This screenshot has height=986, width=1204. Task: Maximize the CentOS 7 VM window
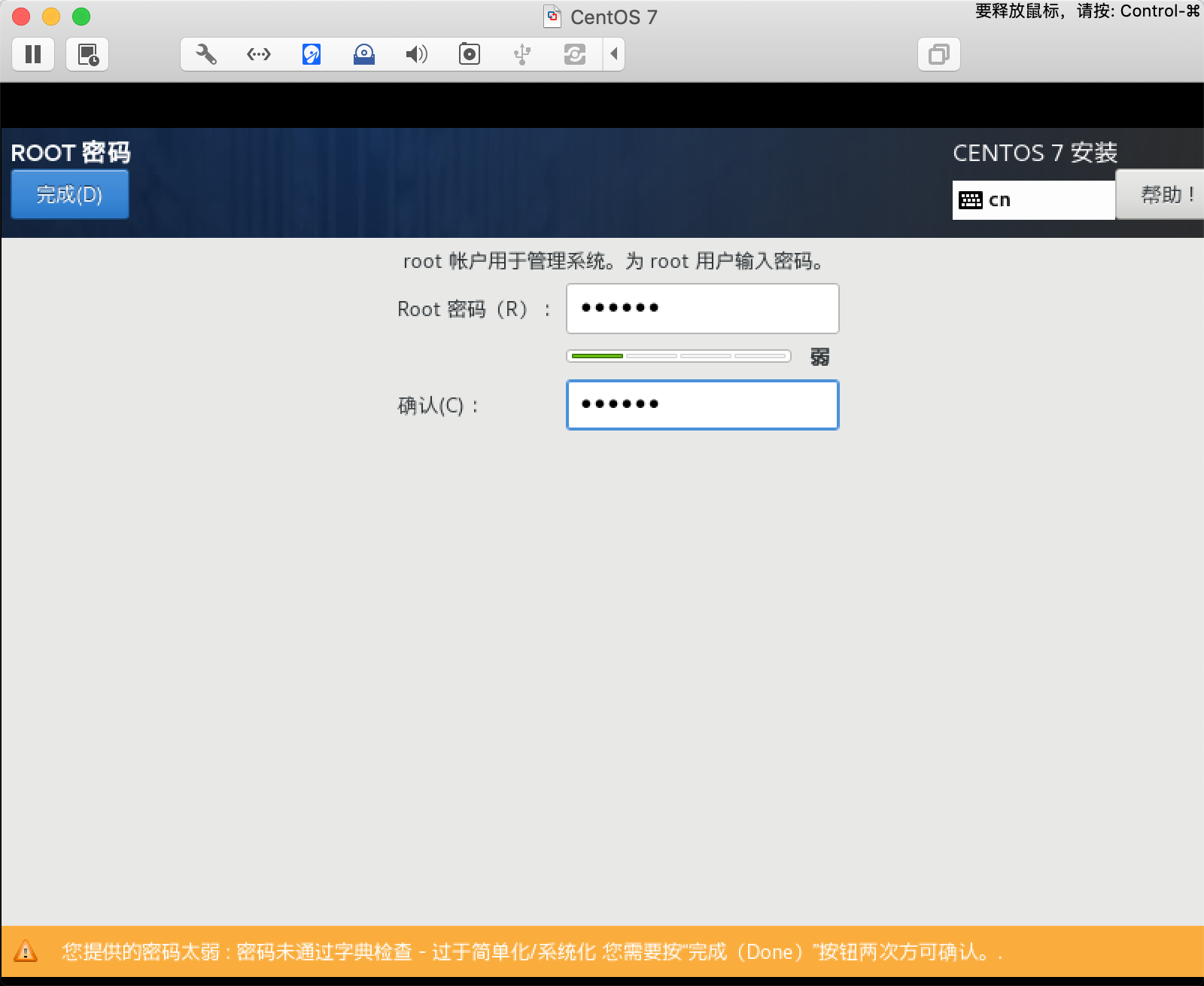(x=81, y=17)
